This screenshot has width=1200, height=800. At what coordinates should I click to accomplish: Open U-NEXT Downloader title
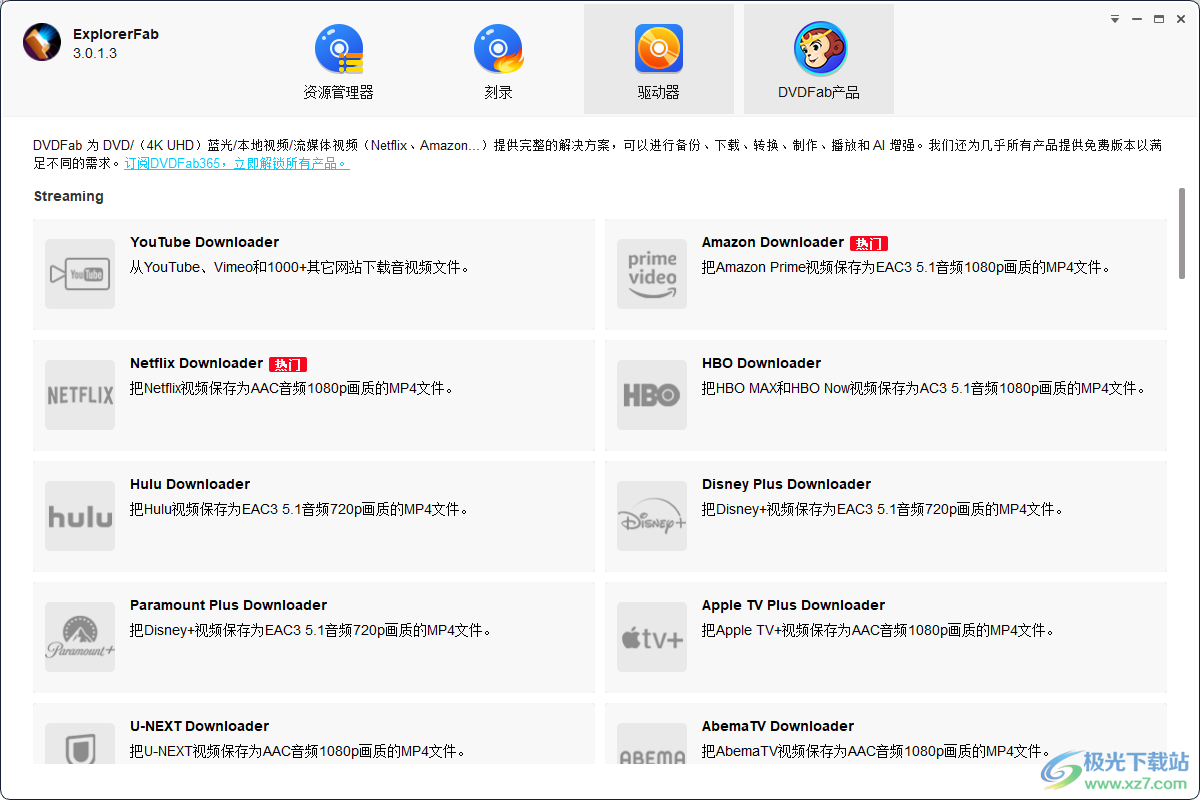(x=199, y=726)
